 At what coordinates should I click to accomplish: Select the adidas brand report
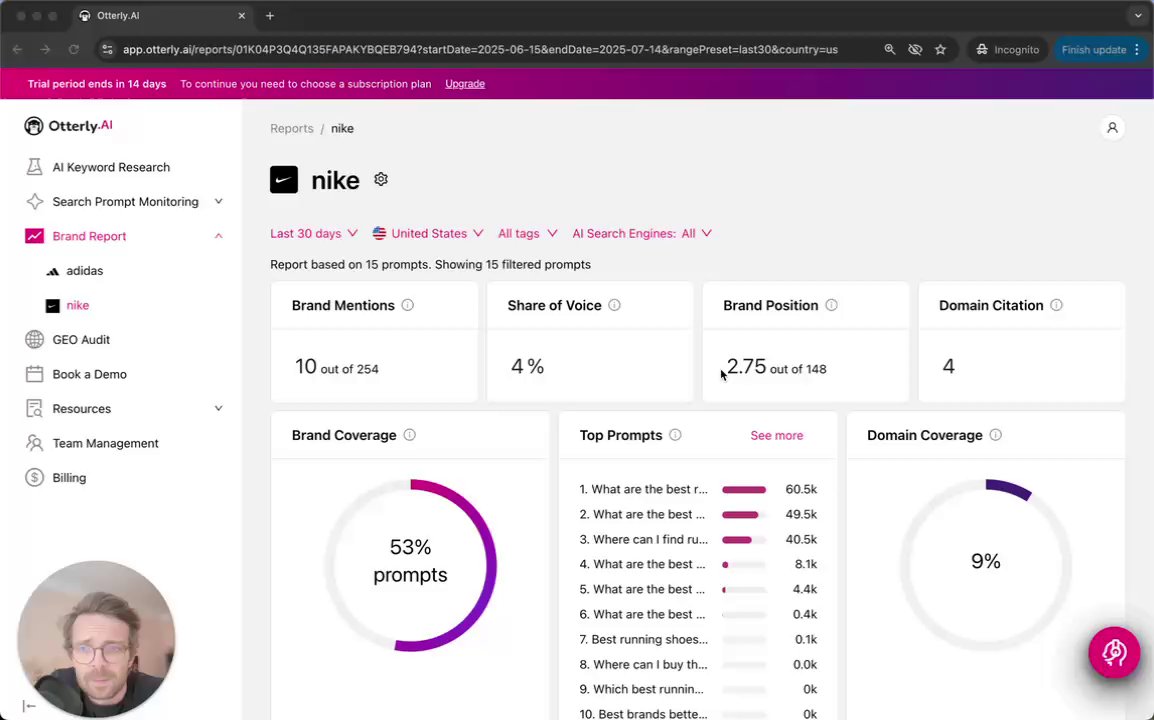click(x=84, y=271)
